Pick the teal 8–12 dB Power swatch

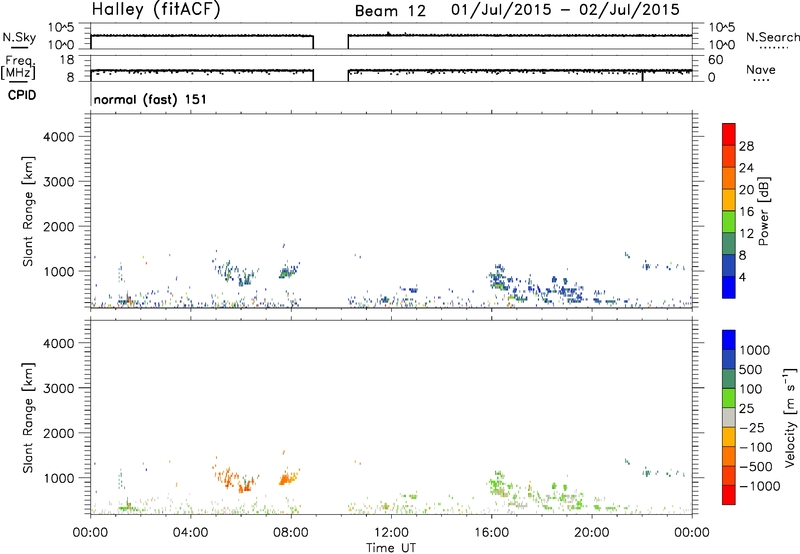pyautogui.click(x=729, y=244)
